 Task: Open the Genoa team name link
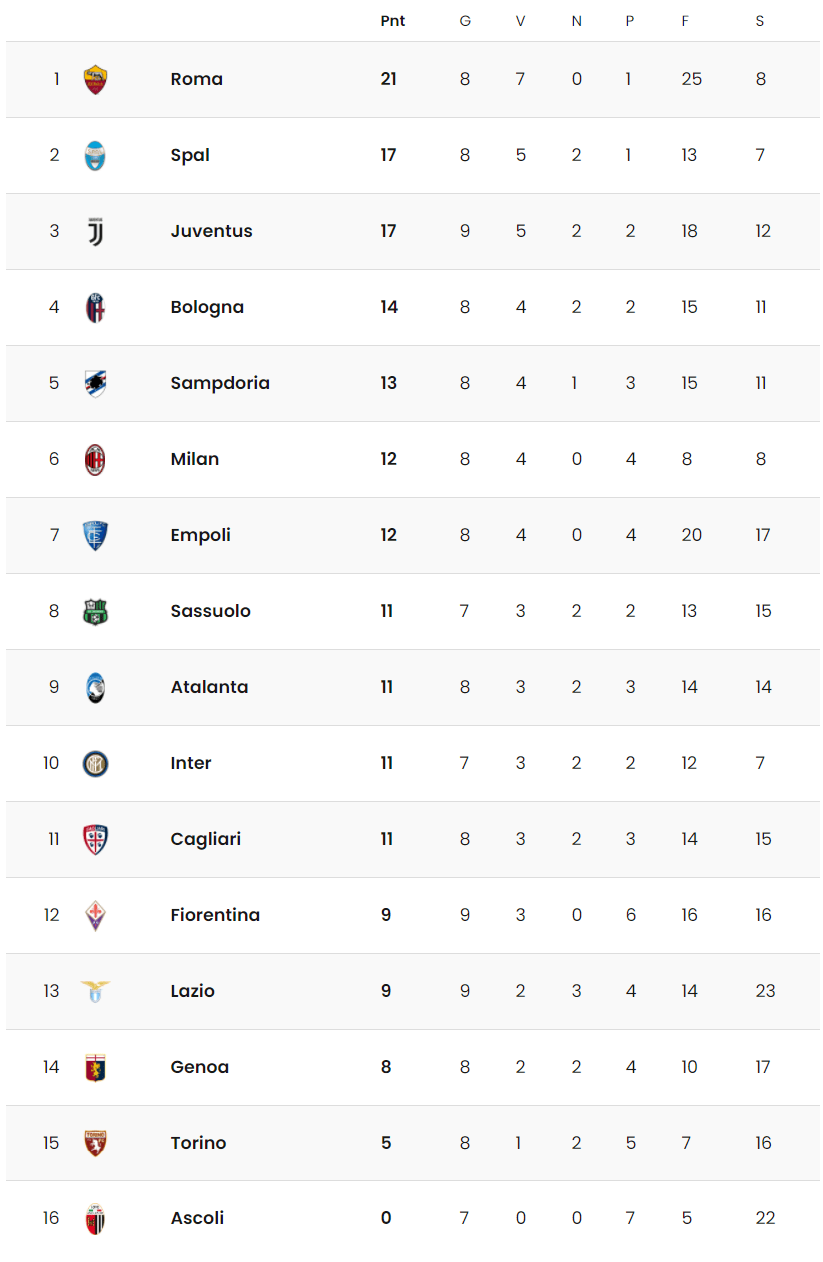[200, 1067]
